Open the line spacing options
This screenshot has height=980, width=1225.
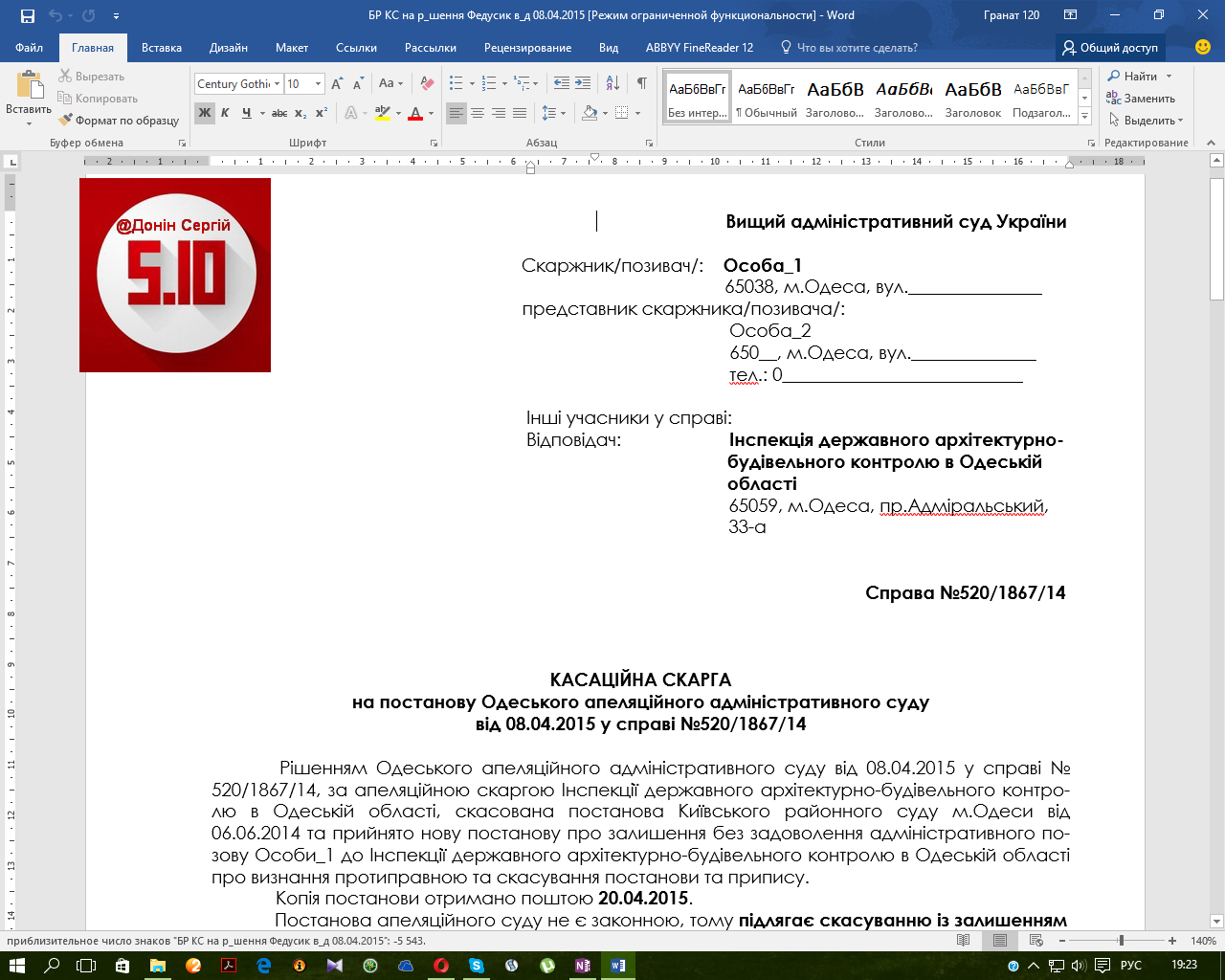(x=553, y=113)
